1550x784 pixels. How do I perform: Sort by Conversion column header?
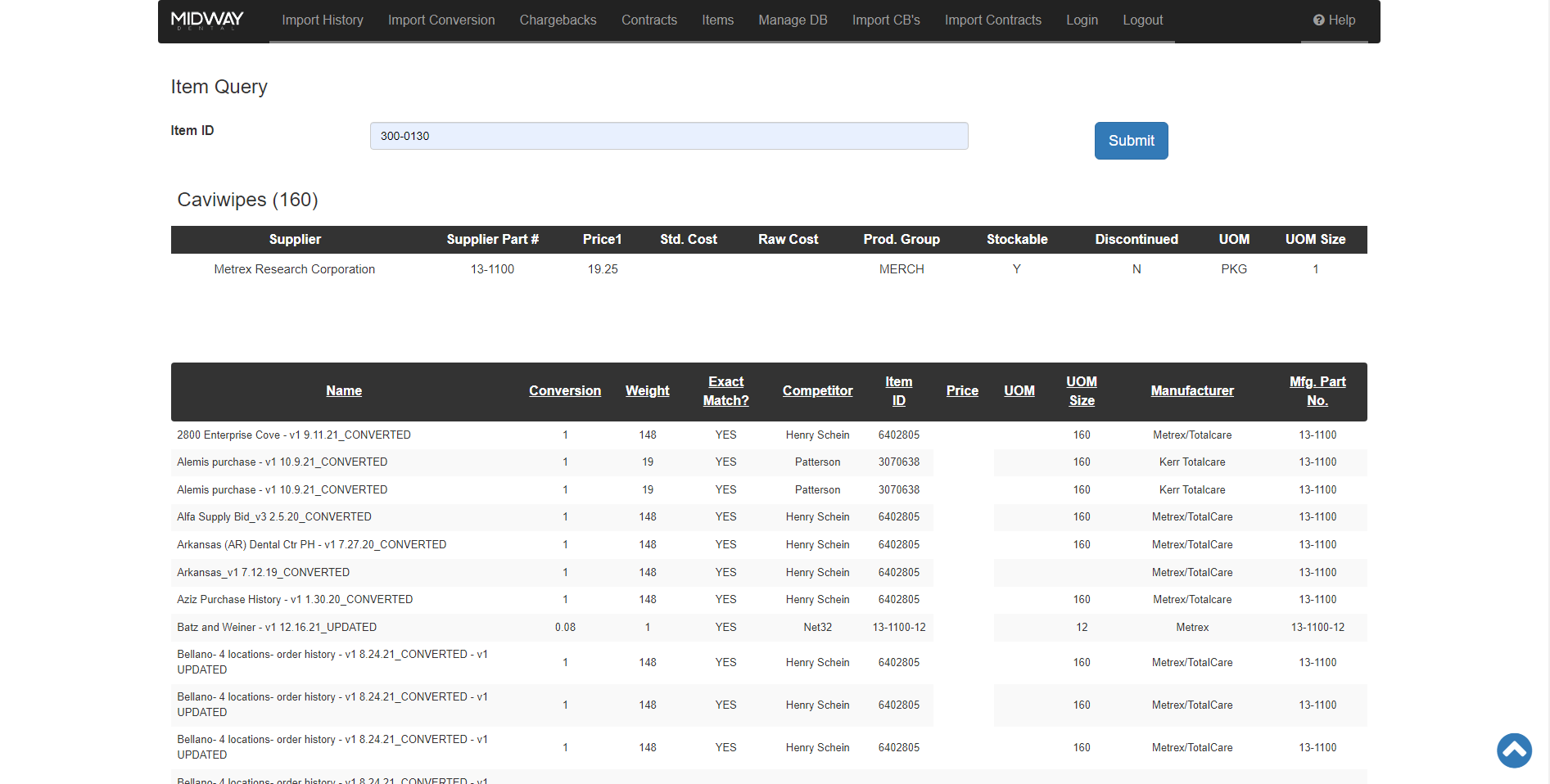pos(565,391)
